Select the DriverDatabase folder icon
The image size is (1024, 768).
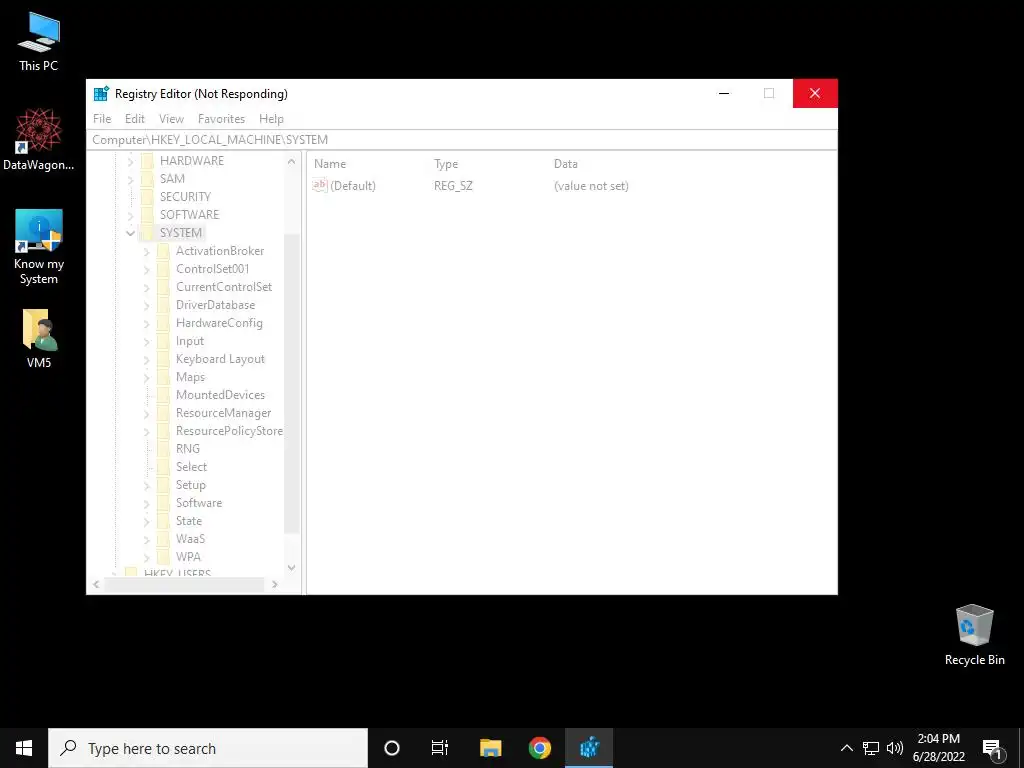tap(163, 305)
